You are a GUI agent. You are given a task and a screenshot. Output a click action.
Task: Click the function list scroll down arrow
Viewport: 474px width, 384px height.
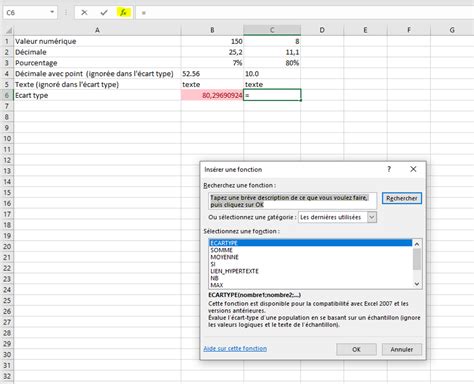417,284
